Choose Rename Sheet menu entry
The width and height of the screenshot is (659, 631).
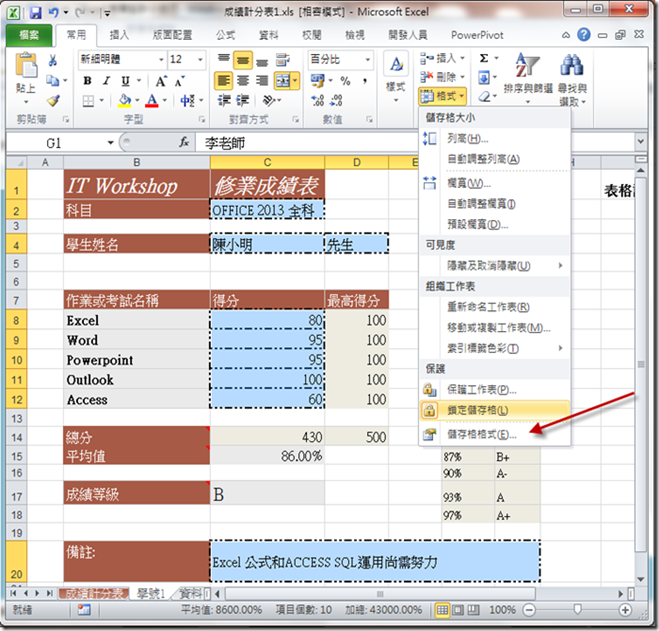pyautogui.click(x=495, y=307)
